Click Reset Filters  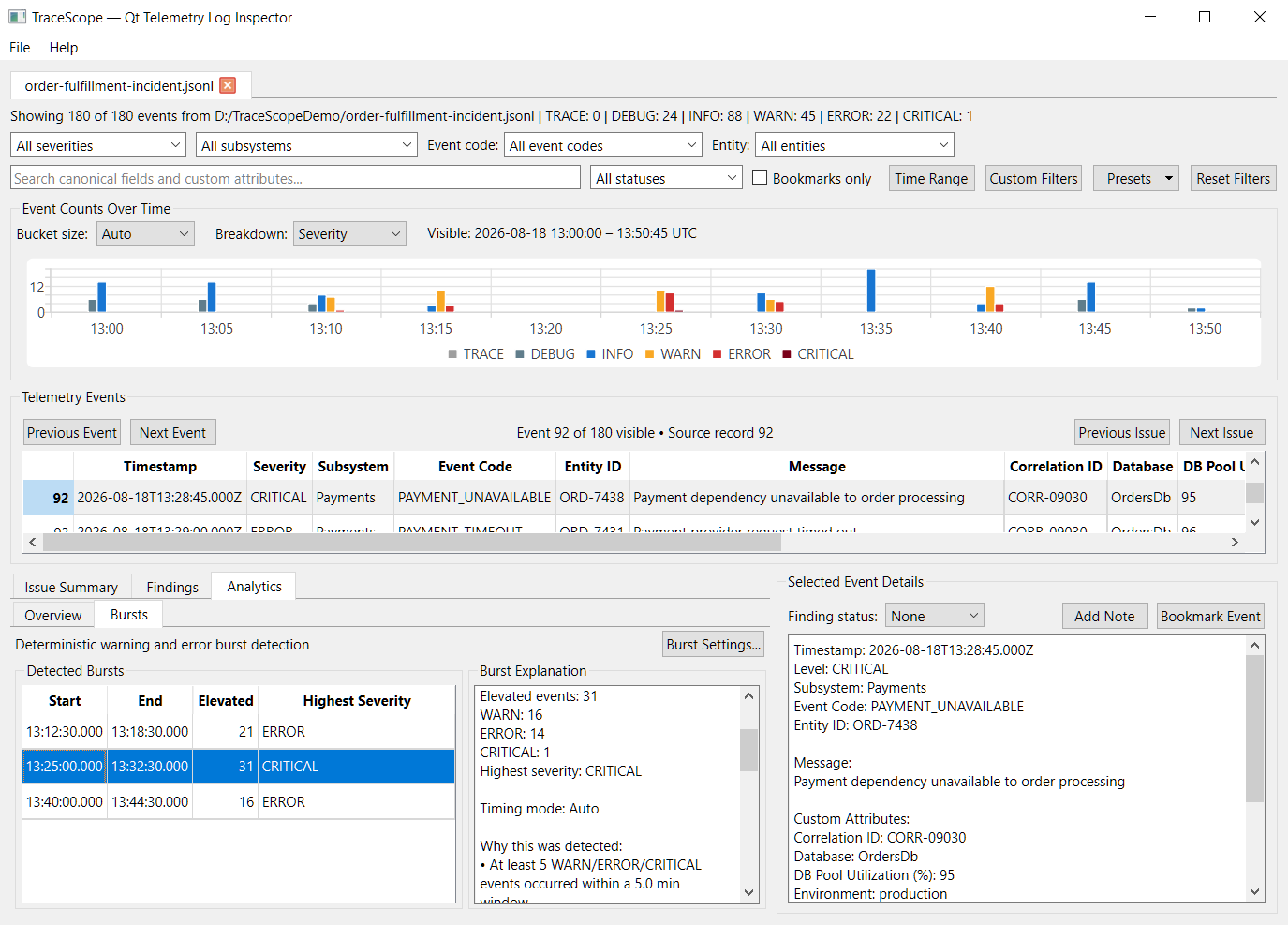(x=1233, y=178)
